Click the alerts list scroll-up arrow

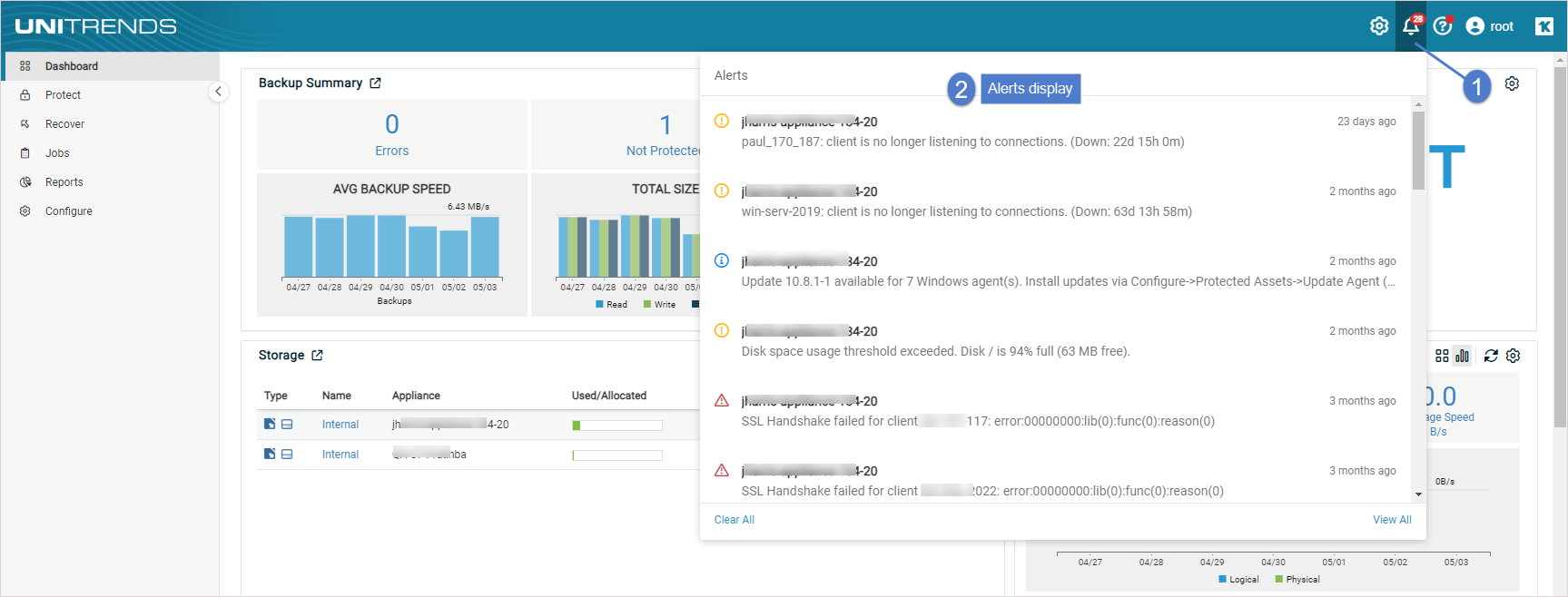tap(1418, 103)
